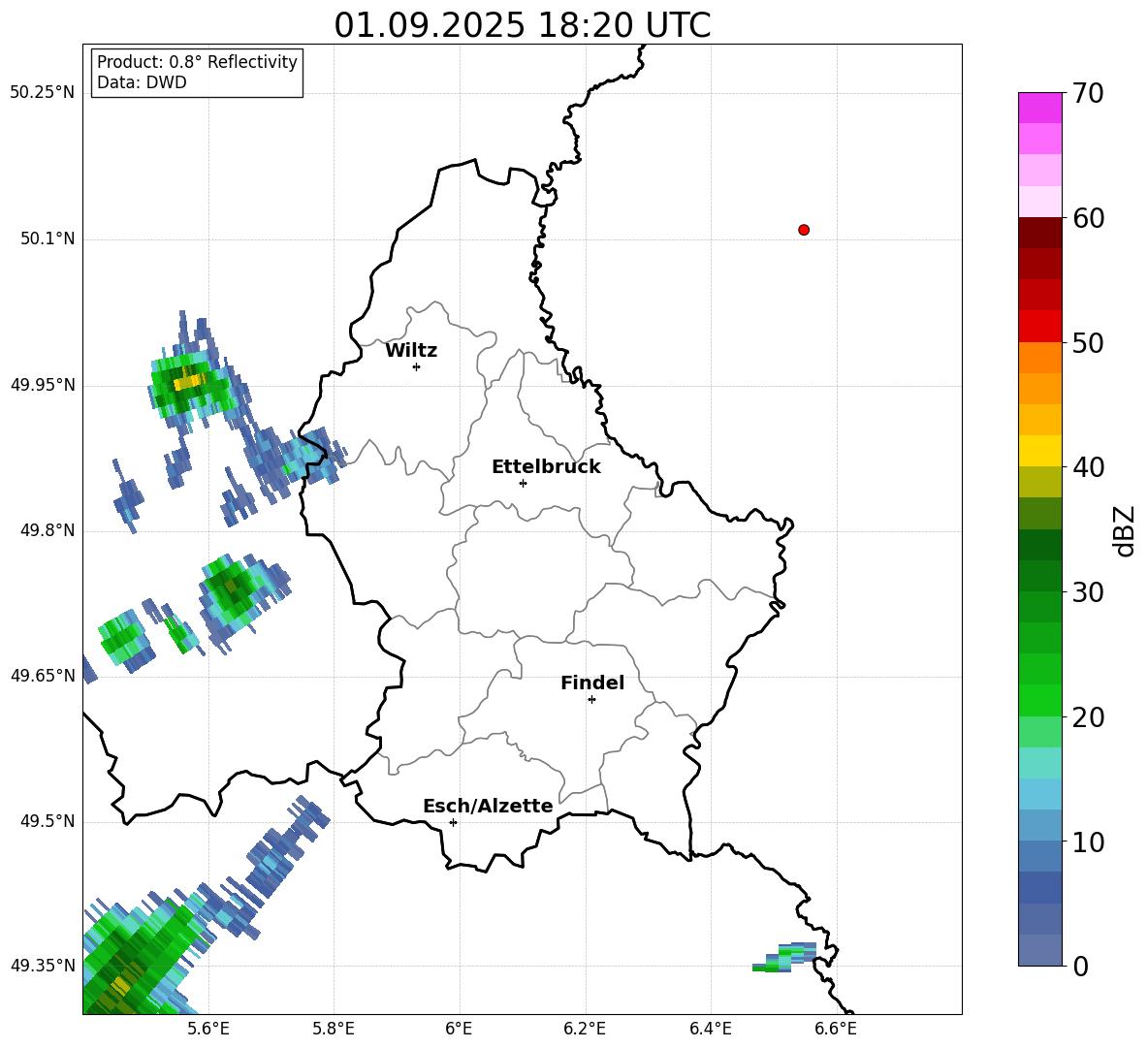The width and height of the screenshot is (1148, 1048).
Task: Click the 6°E longitude label
Action: [459, 1029]
